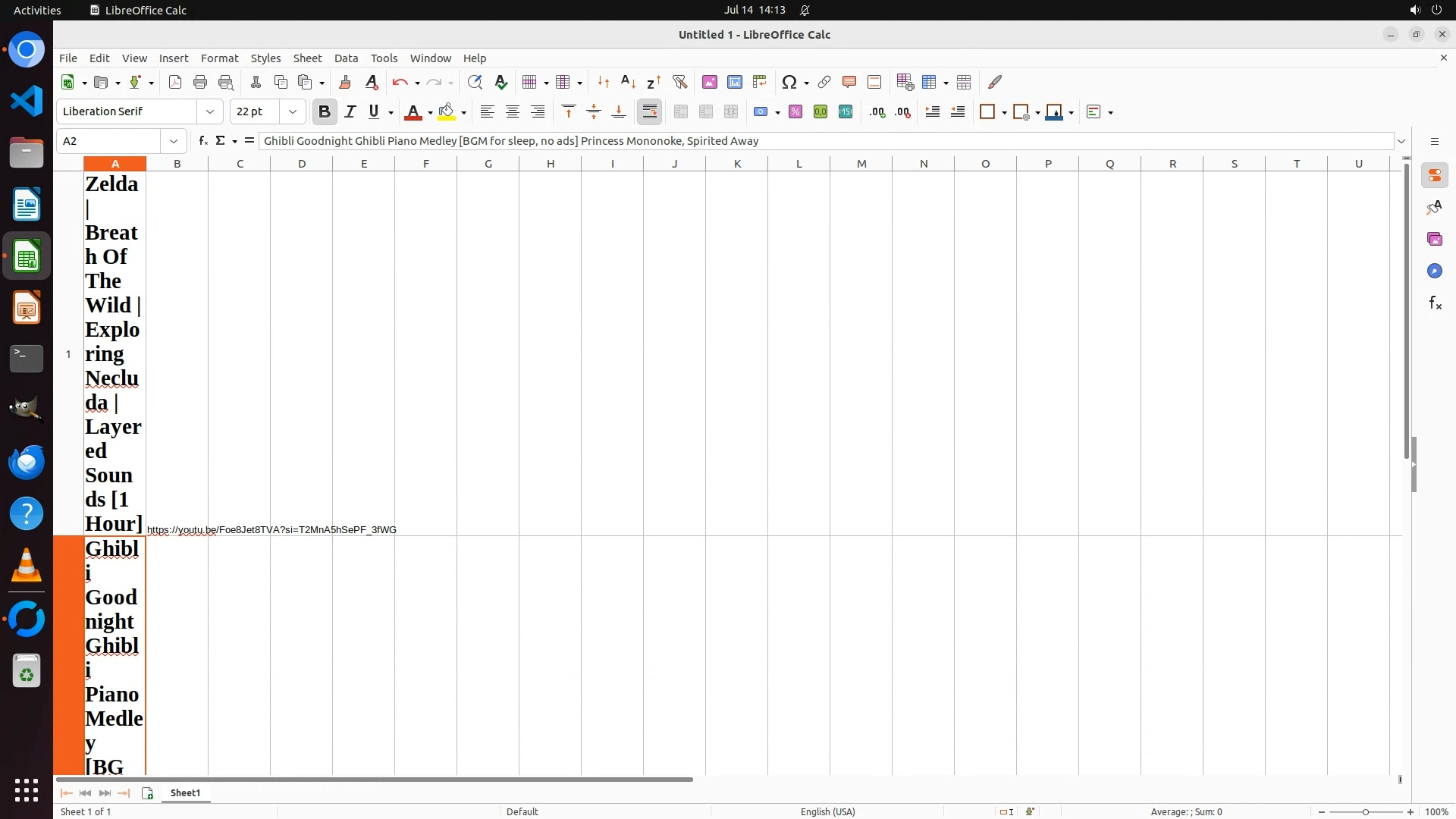Screen dimensions: 1456x819
Task: Open the font name dropdown
Action: 210,111
